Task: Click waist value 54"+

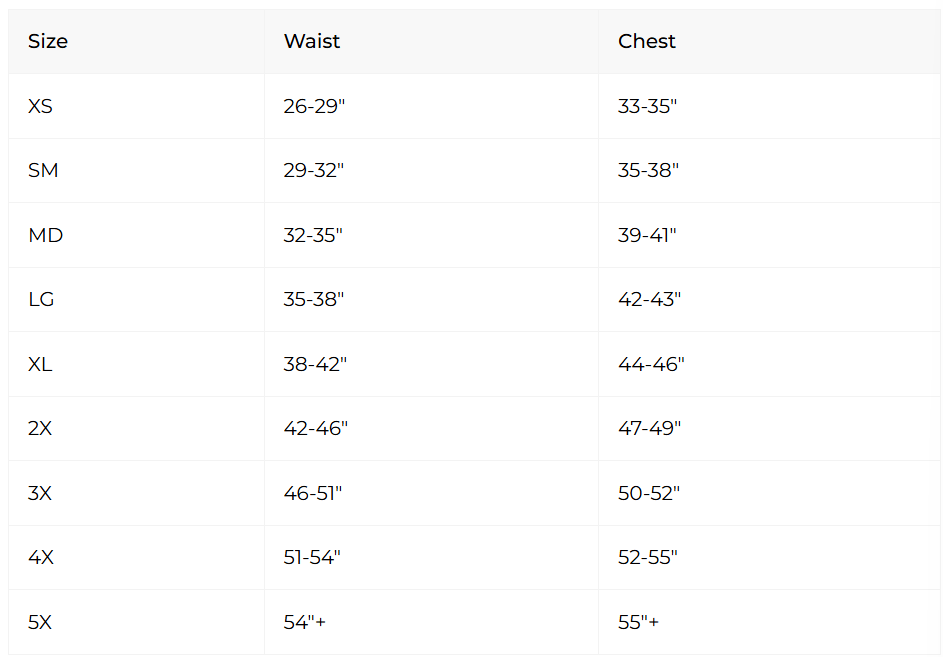Action: [305, 622]
